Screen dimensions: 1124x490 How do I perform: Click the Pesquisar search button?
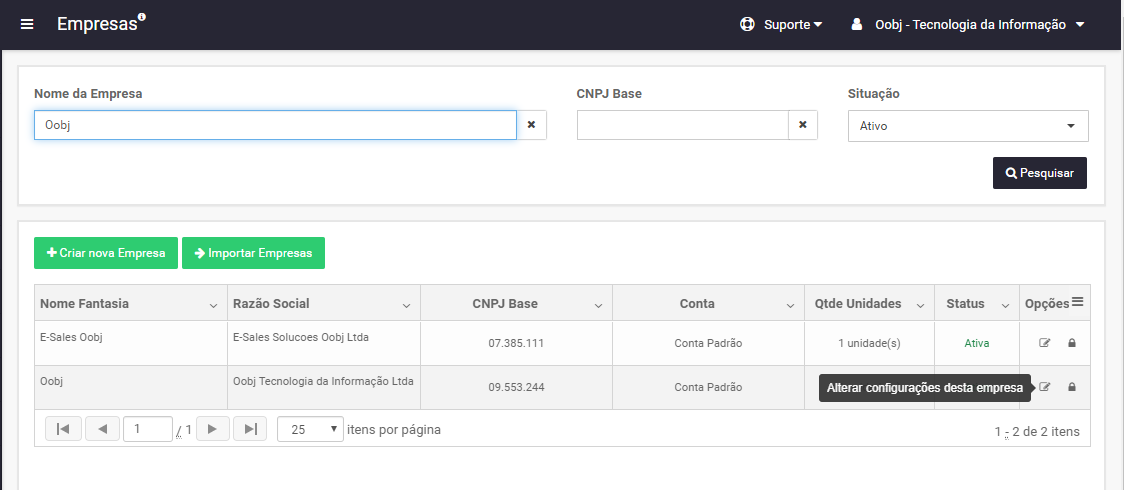tap(1039, 173)
